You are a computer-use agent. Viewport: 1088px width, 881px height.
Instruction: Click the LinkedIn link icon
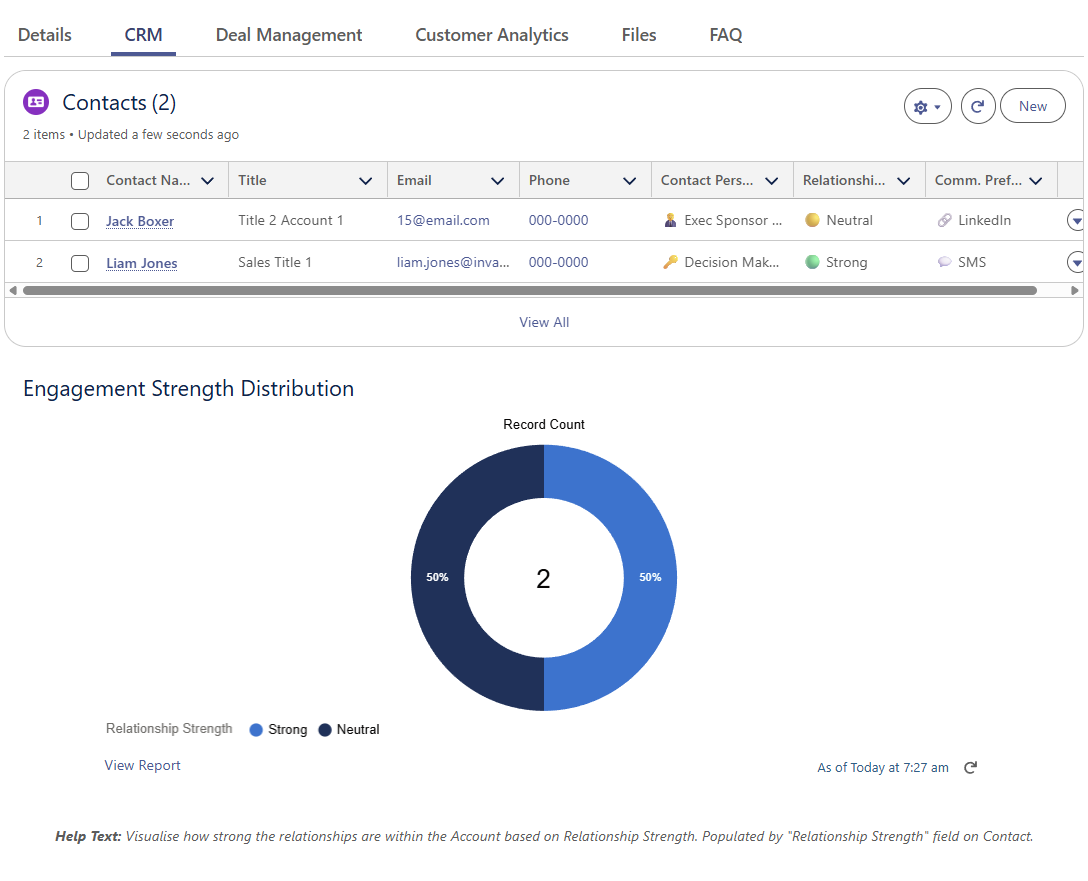coord(944,221)
